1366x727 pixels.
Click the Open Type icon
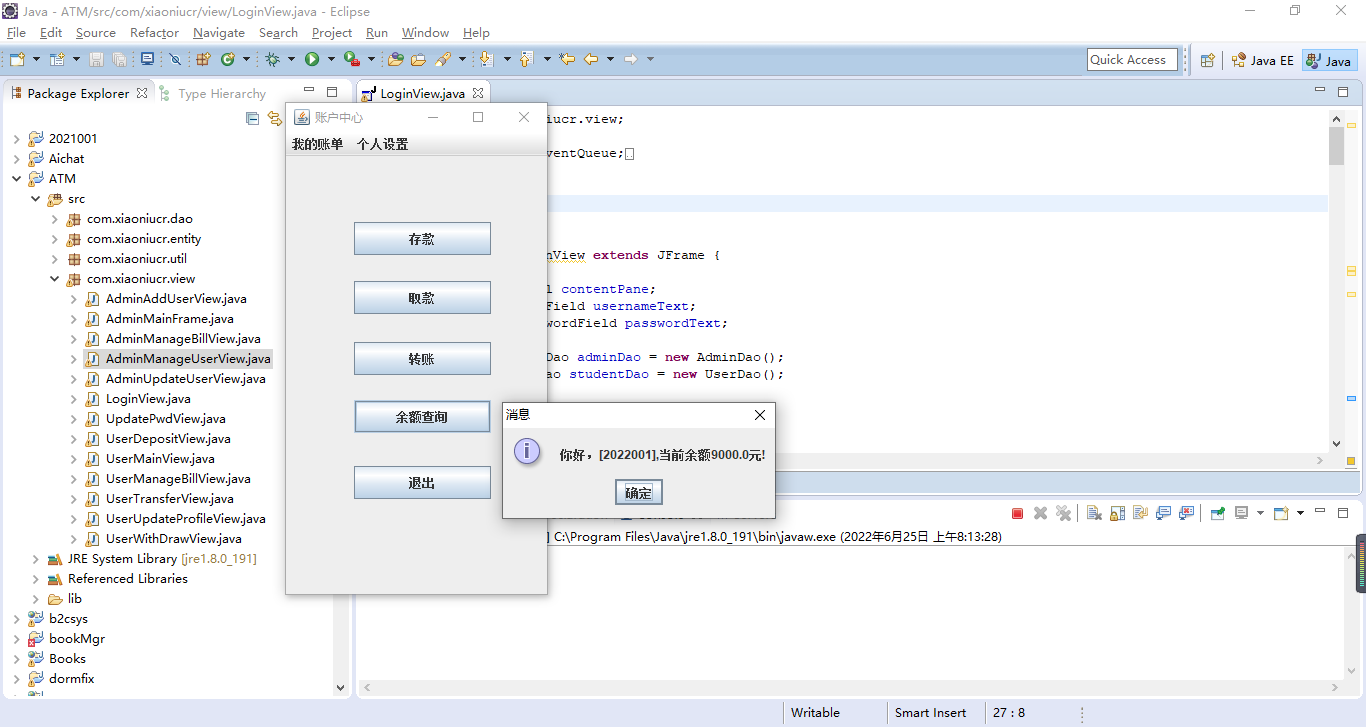pyautogui.click(x=395, y=60)
